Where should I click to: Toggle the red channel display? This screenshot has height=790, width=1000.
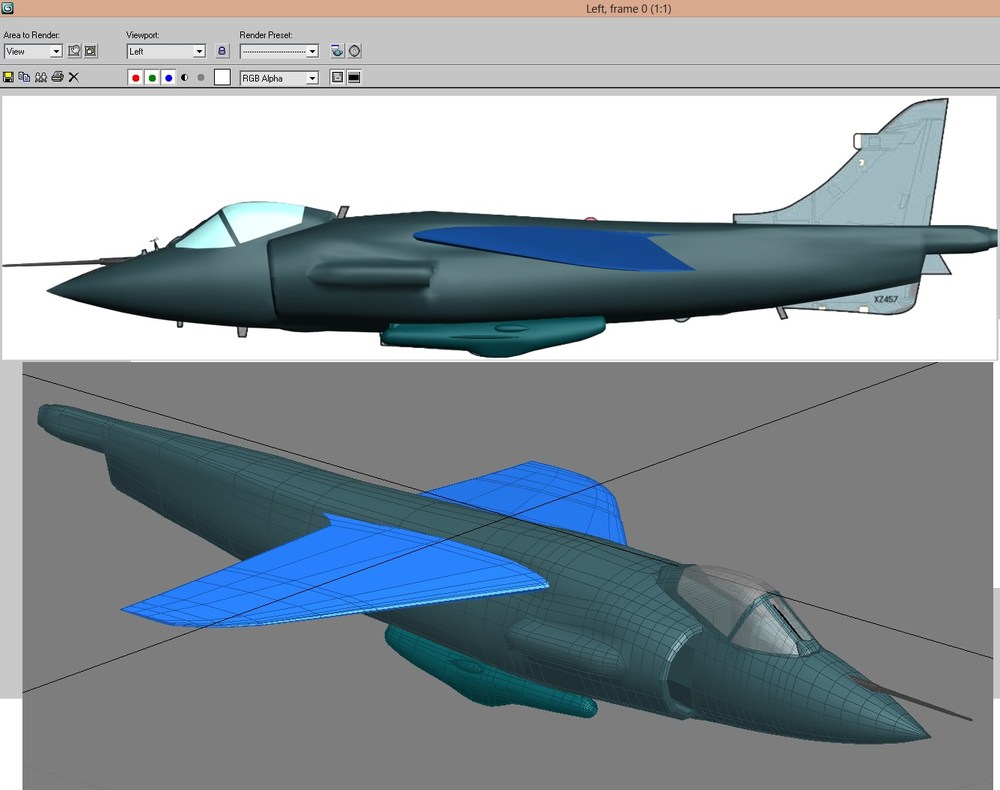[x=135, y=78]
